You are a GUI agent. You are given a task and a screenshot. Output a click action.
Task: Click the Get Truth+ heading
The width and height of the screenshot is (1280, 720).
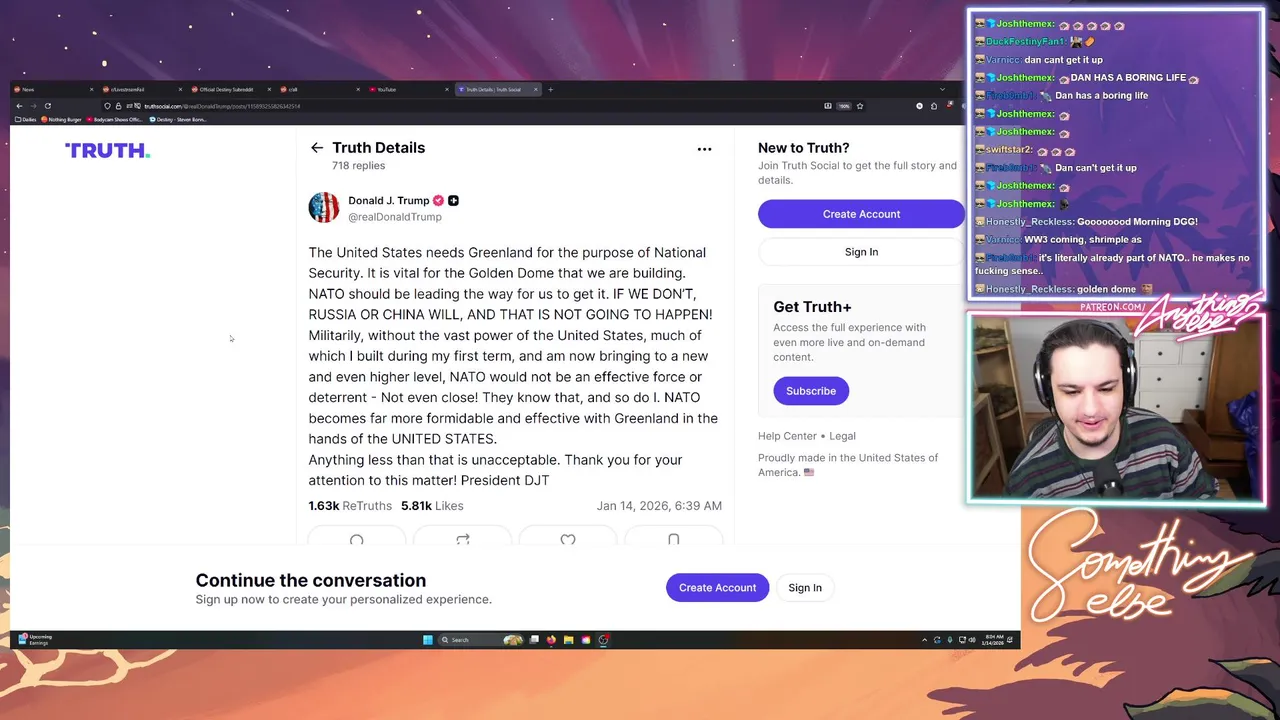pyautogui.click(x=812, y=307)
